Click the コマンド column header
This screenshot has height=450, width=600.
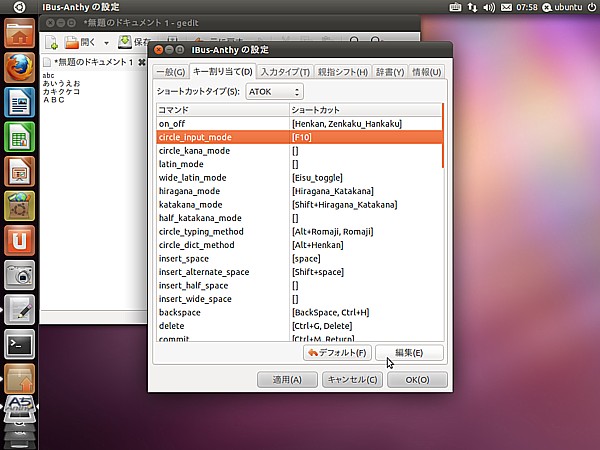223,110
